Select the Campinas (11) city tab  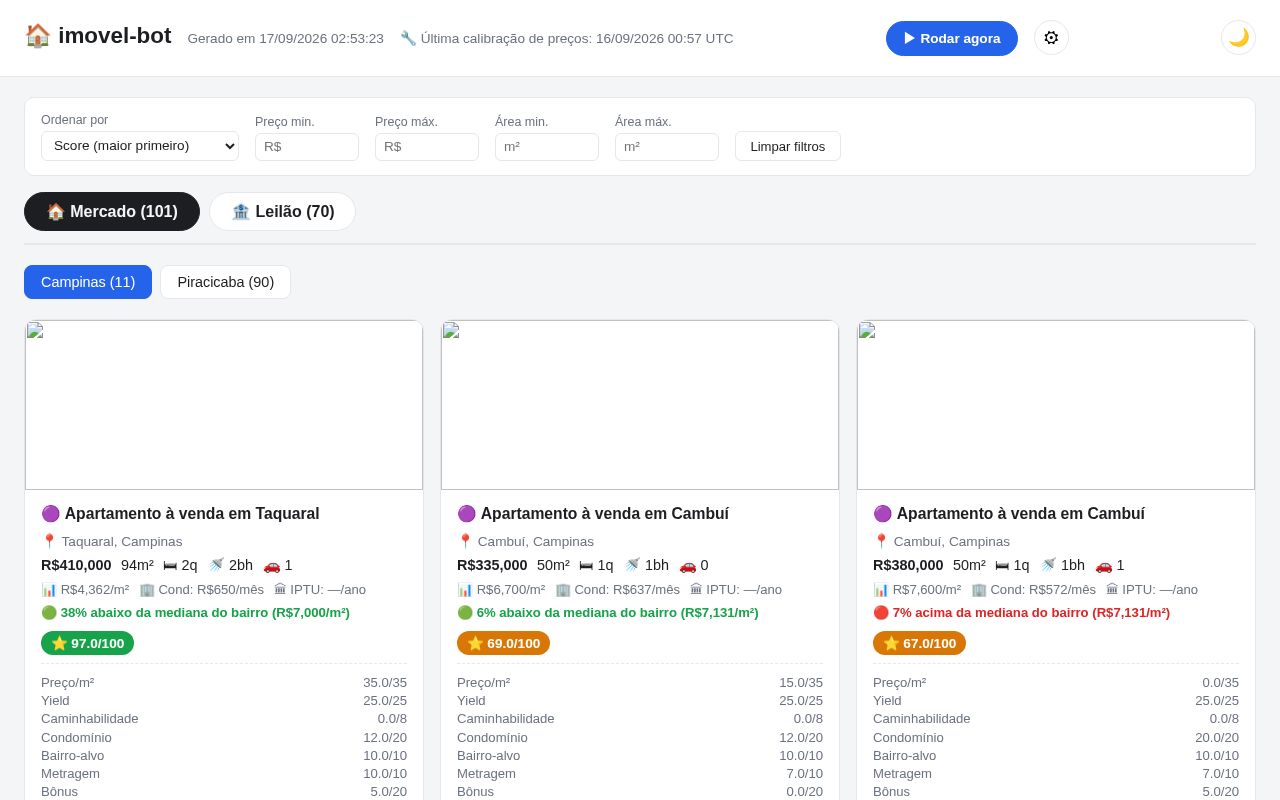tap(88, 282)
